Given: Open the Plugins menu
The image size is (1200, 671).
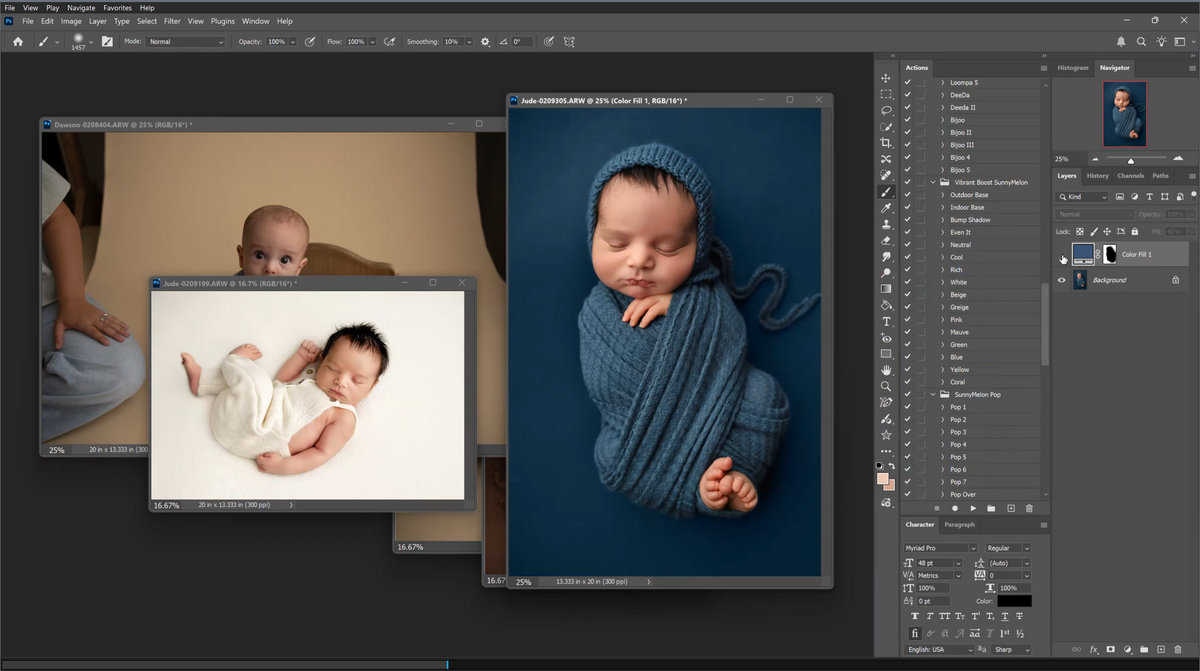Looking at the screenshot, I should point(222,21).
